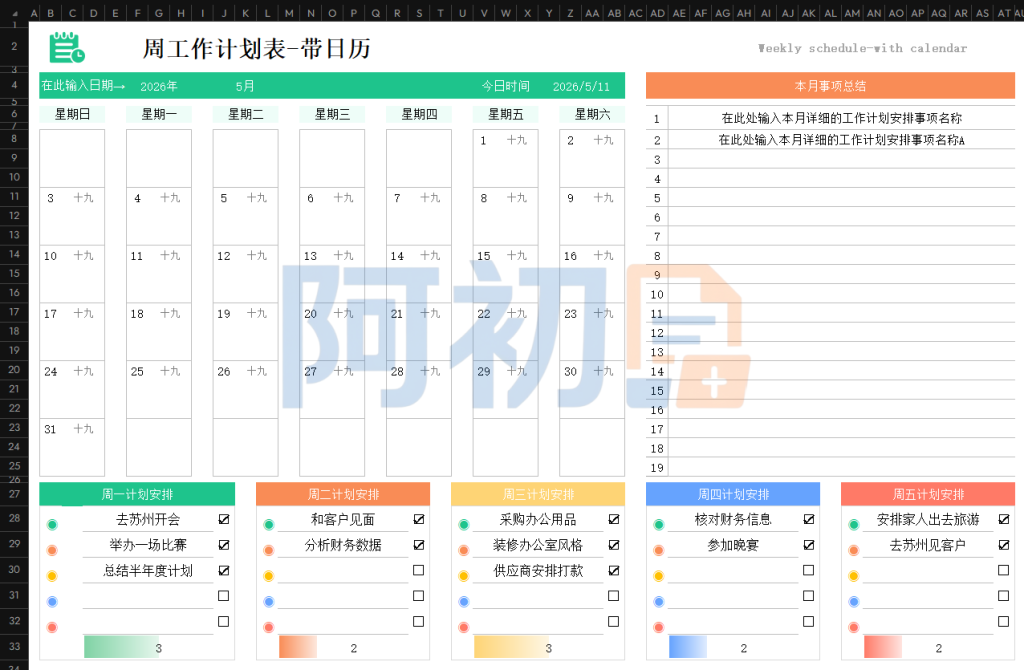Image resolution: width=1024 pixels, height=670 pixels.
Task: Select the month cell 5月
Action: [x=245, y=86]
